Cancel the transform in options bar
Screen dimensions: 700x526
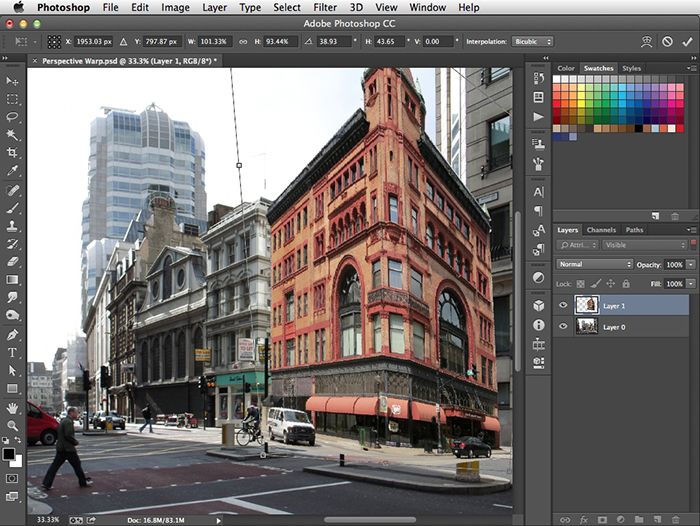click(667, 42)
